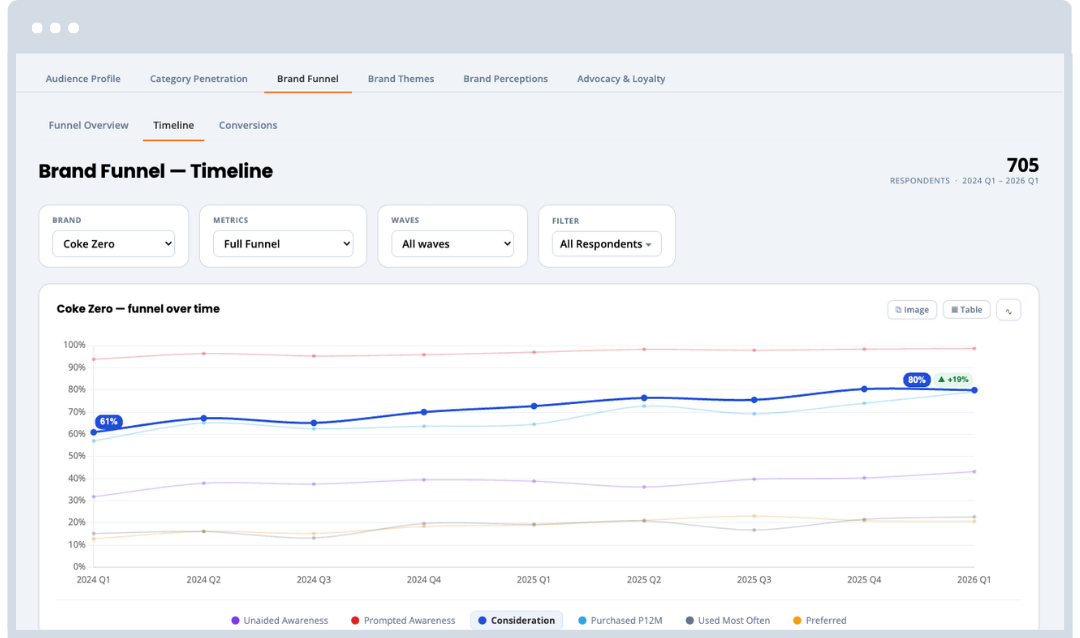This screenshot has height=638, width=1080.
Task: Click the Brand Funnel — Timeline heading
Action: (x=156, y=171)
